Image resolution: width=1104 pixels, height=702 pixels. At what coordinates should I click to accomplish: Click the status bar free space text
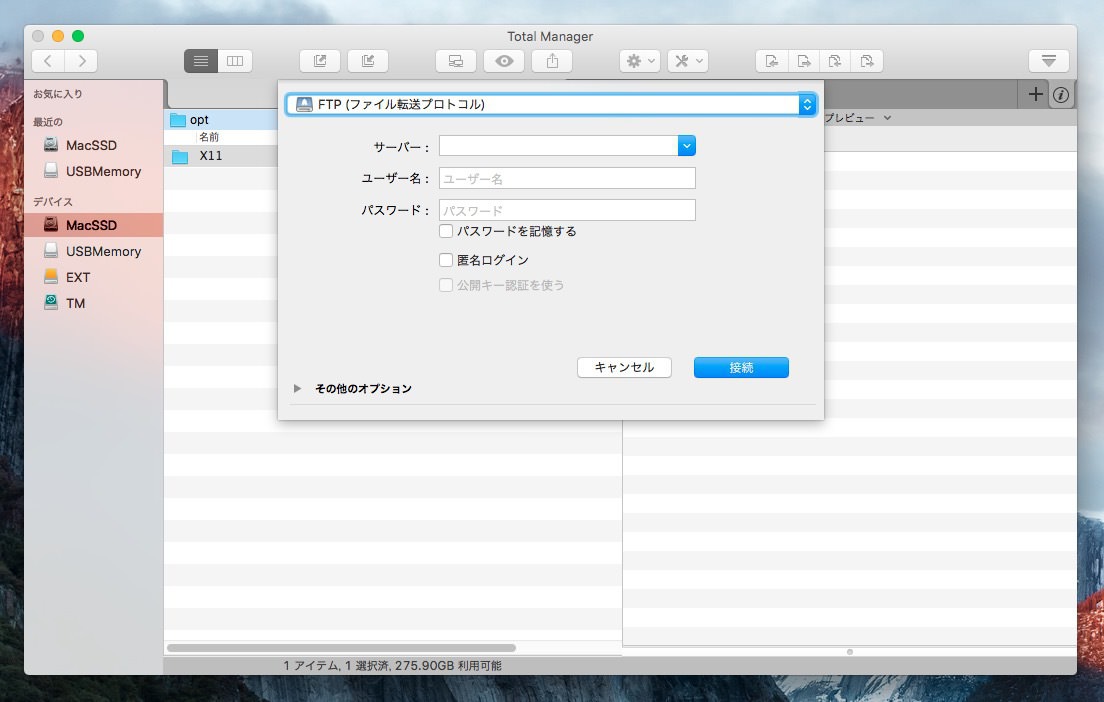(x=448, y=665)
